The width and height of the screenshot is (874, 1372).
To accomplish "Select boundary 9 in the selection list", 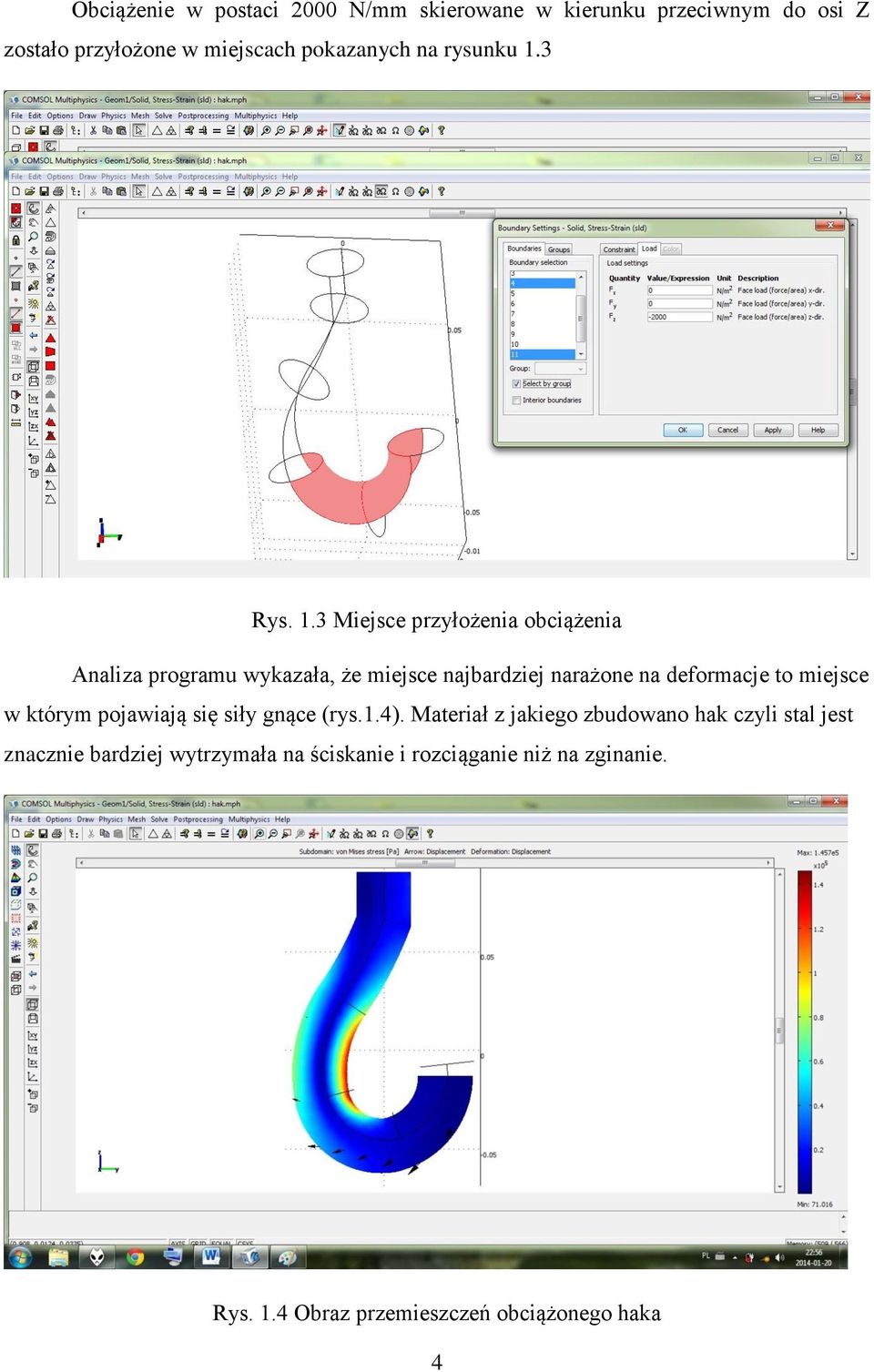I will tap(542, 334).
